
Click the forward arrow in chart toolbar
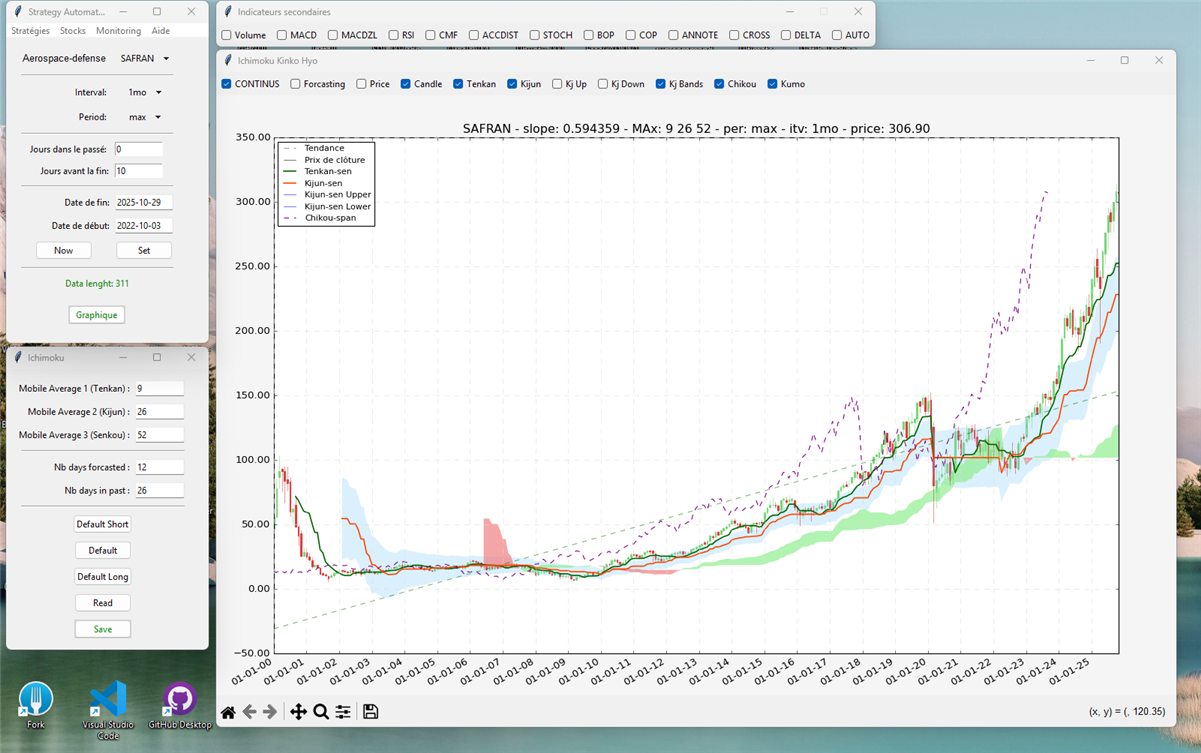pos(270,712)
